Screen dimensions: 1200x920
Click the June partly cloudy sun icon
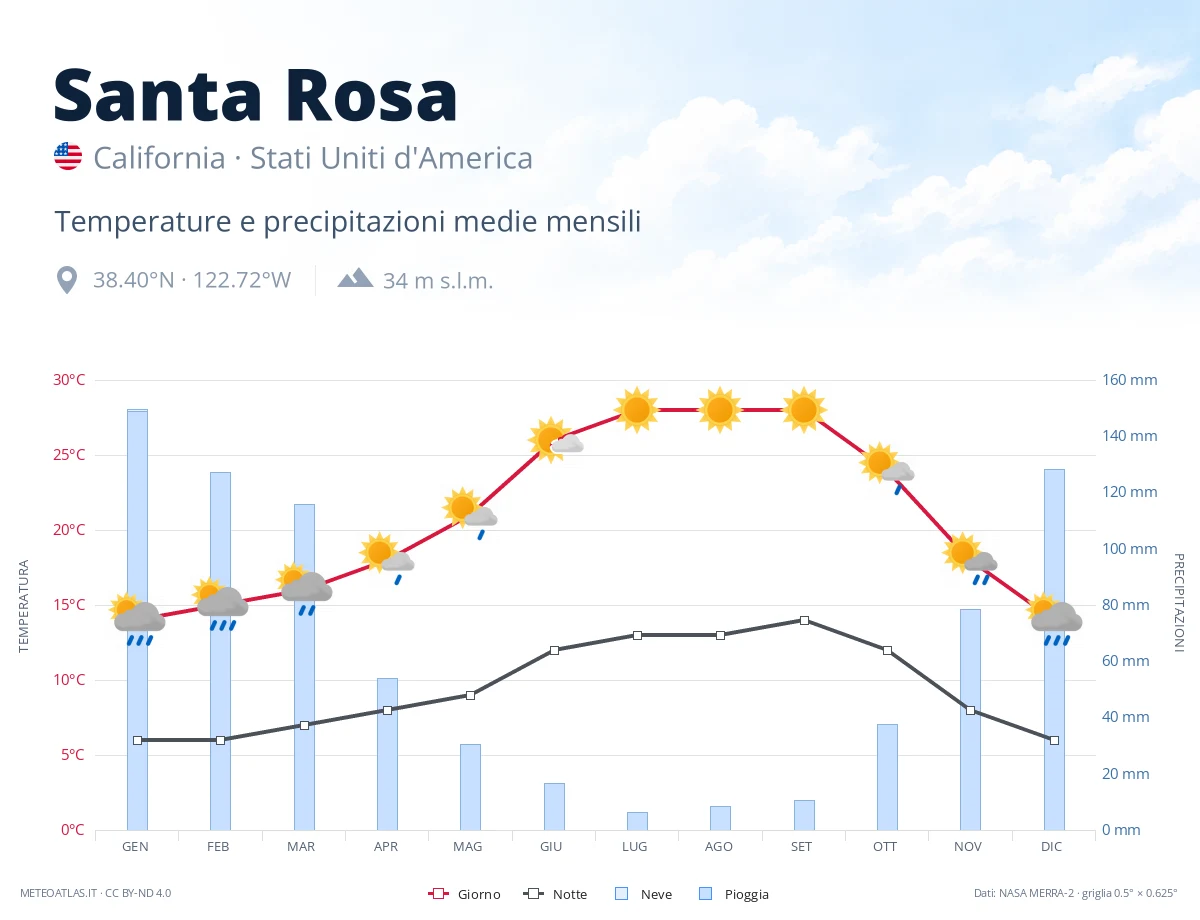tap(554, 440)
